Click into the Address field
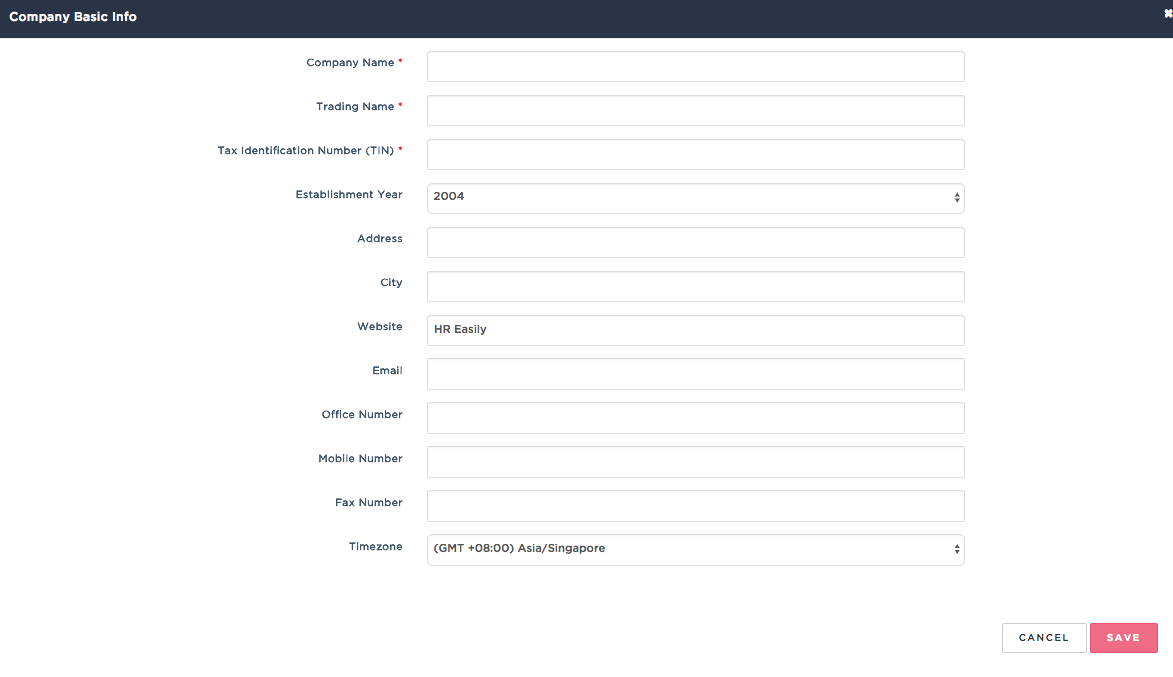1173x677 pixels. [695, 242]
